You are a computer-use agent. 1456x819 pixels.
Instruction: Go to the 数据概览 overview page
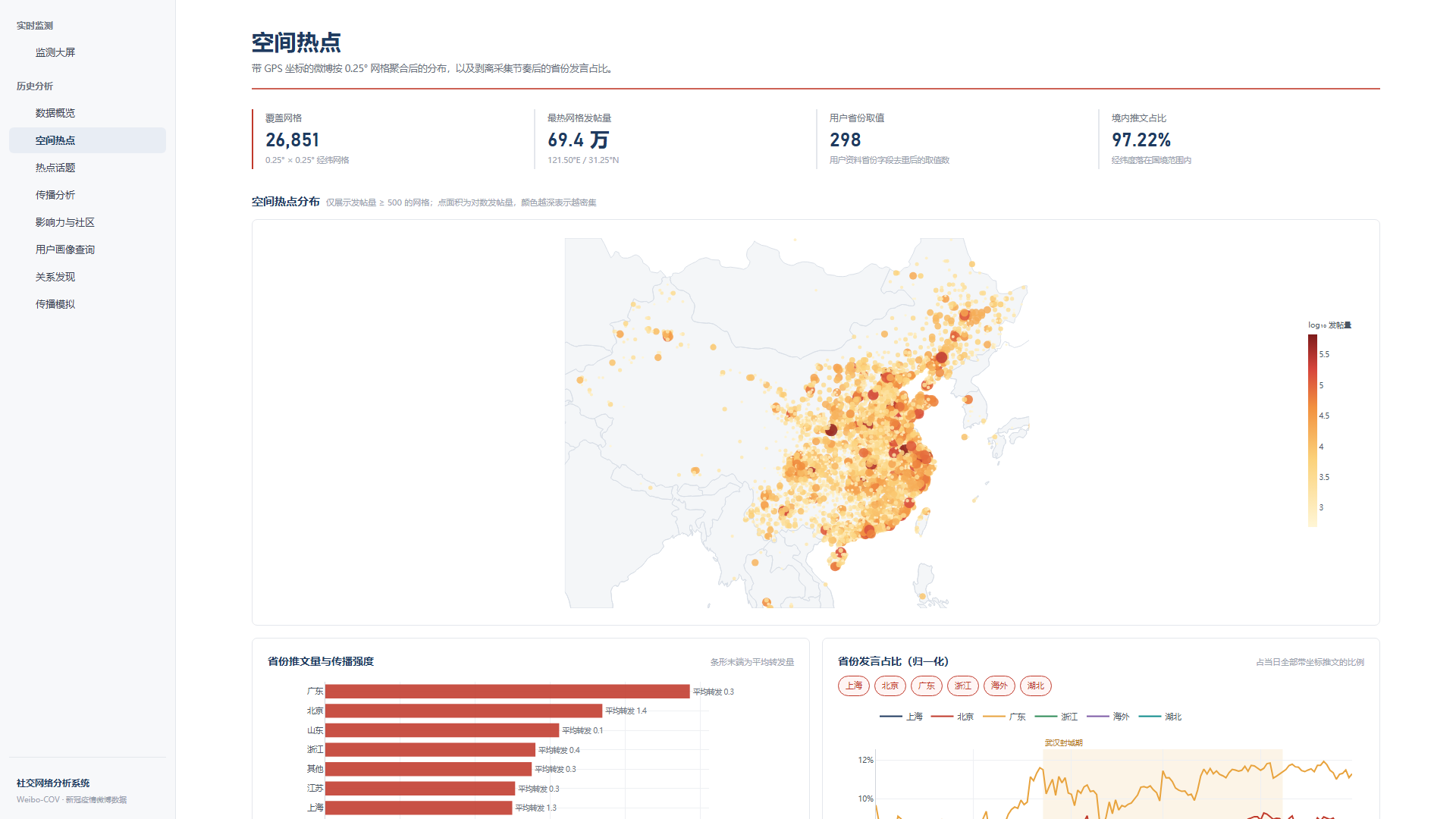pyautogui.click(x=87, y=113)
